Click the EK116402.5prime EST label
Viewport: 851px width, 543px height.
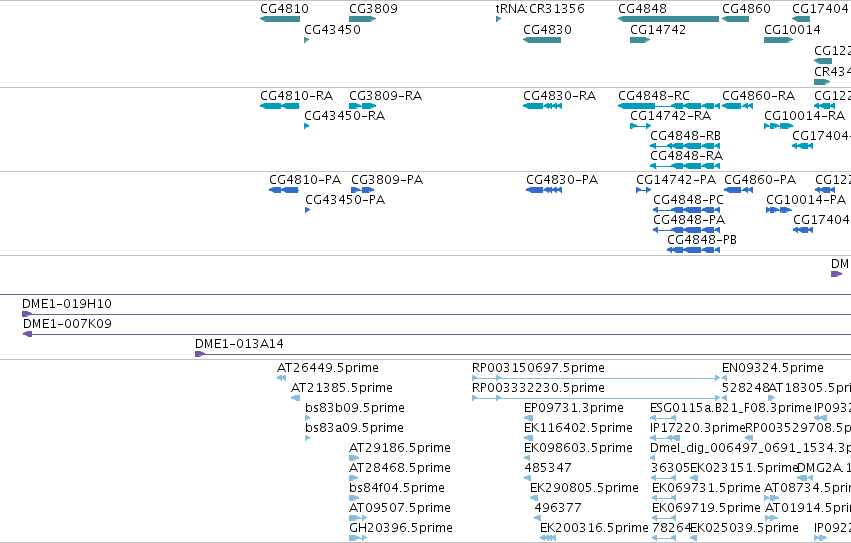pyautogui.click(x=578, y=428)
